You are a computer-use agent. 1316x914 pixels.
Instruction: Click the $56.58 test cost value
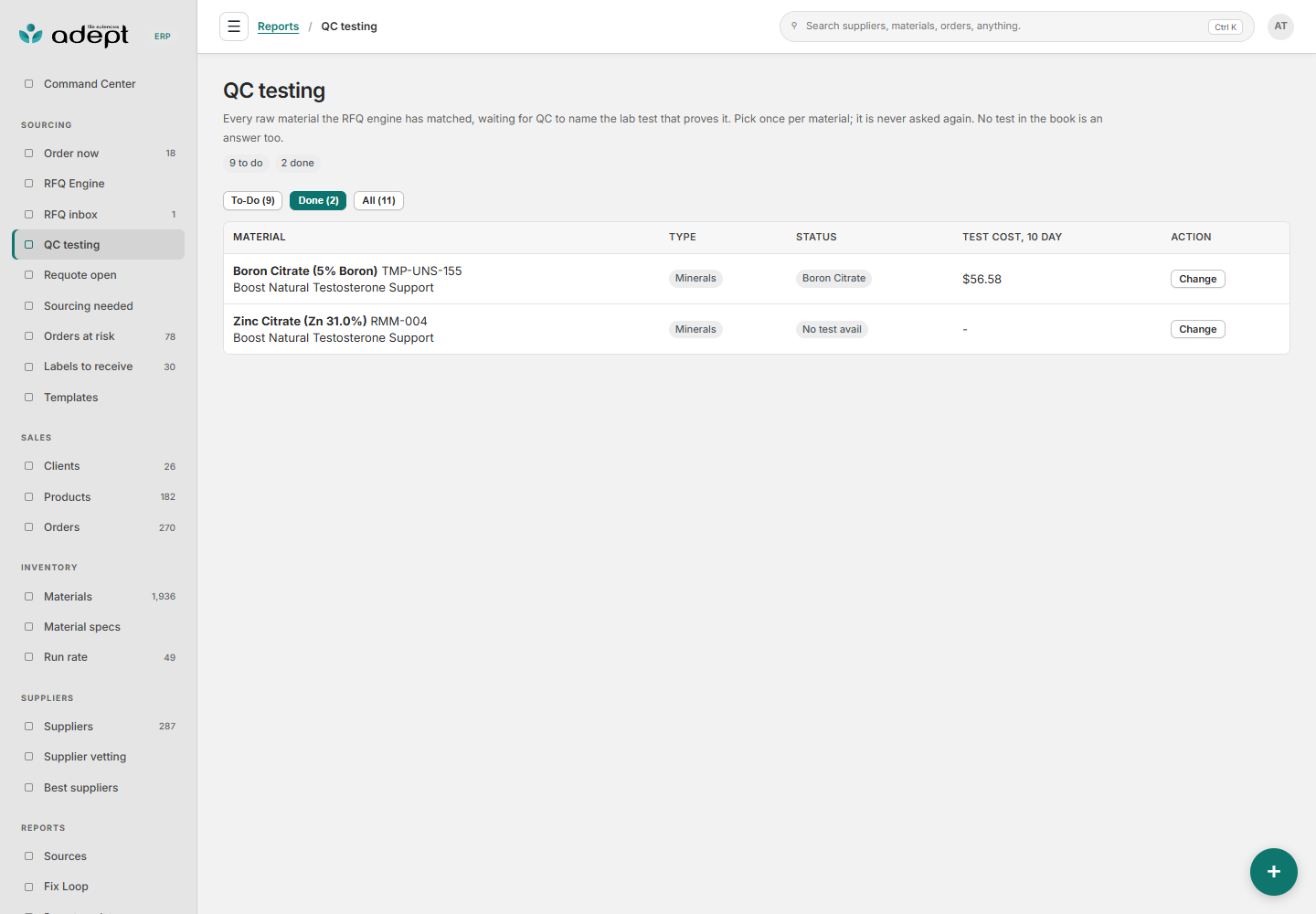click(x=982, y=280)
